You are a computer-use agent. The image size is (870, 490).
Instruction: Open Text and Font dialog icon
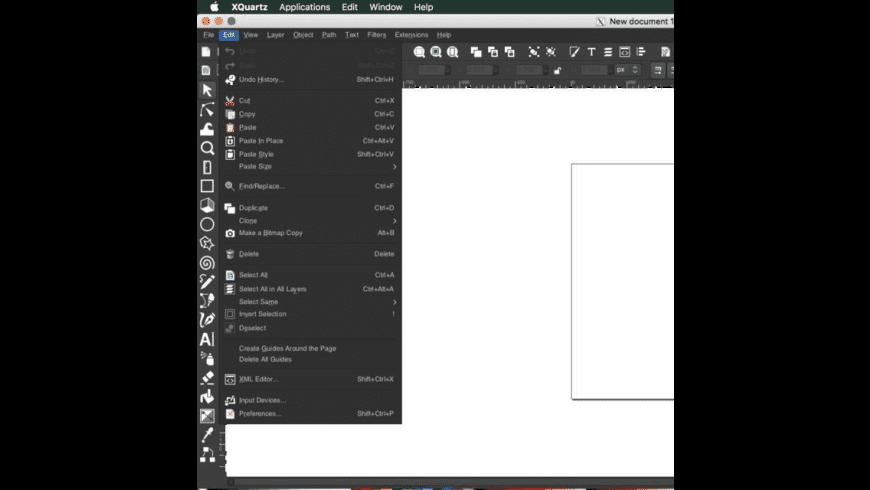click(591, 52)
